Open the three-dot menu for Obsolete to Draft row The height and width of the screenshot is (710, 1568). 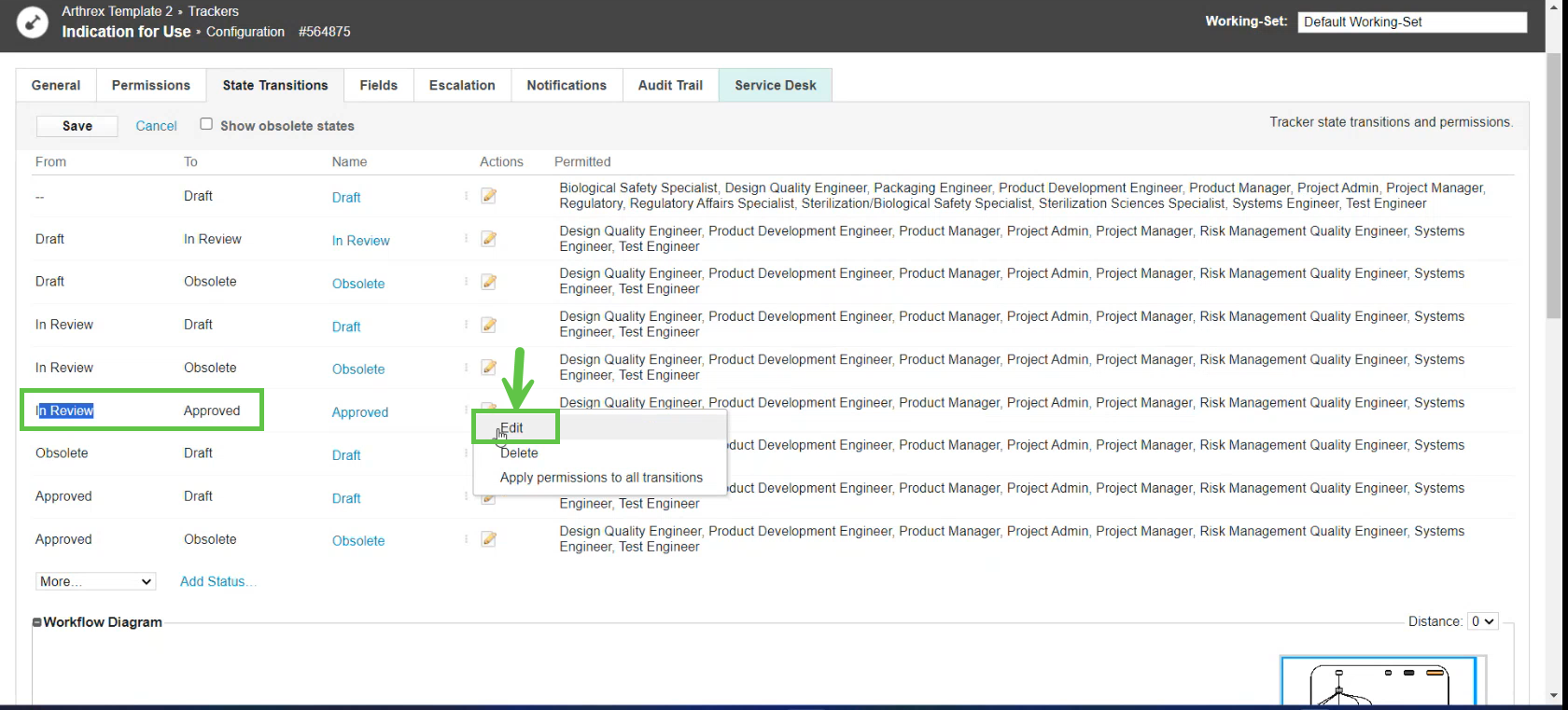click(x=466, y=453)
